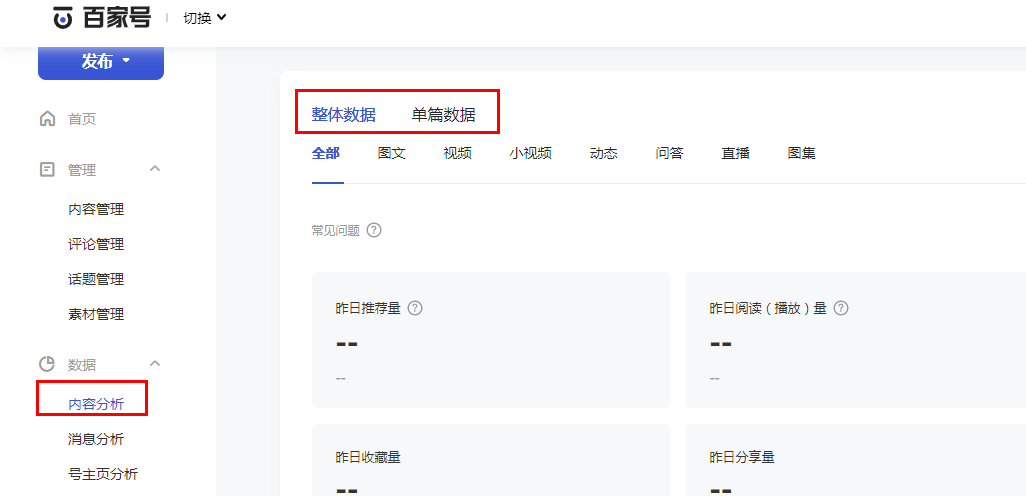Select the 问答 content tab
The height and width of the screenshot is (496, 1026).
(x=669, y=154)
